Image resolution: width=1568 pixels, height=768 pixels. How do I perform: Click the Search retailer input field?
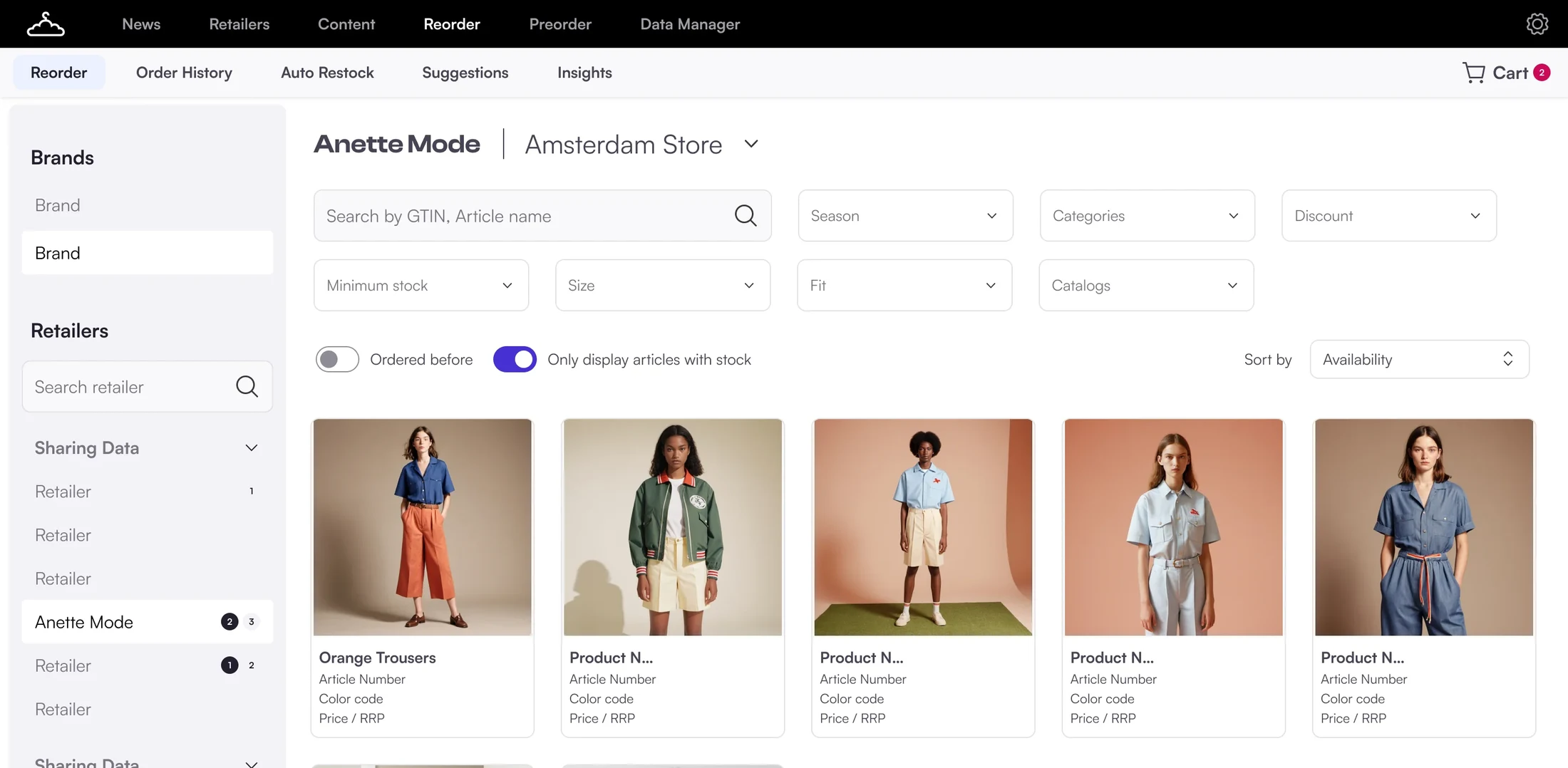[148, 386]
